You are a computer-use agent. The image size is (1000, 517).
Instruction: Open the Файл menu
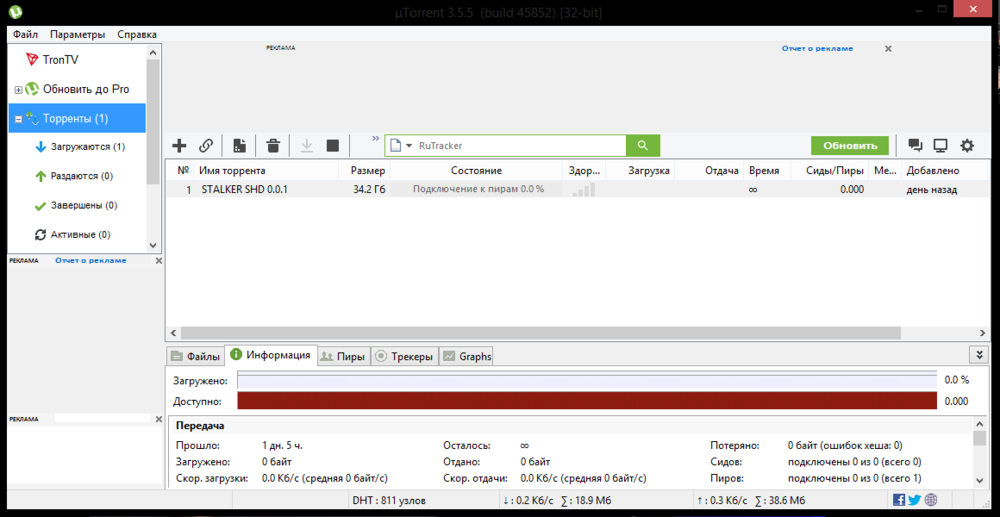click(x=26, y=34)
